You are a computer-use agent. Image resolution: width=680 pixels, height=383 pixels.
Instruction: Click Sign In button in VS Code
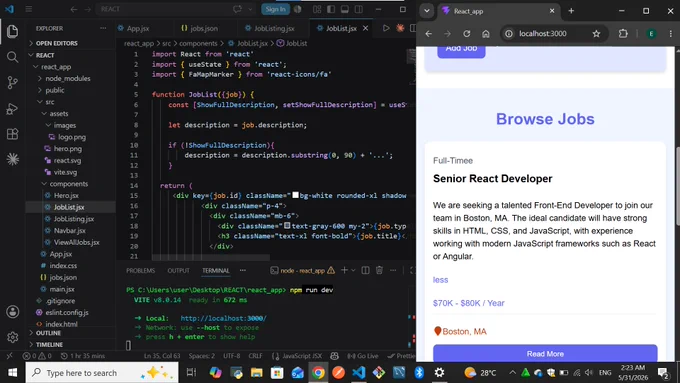click(x=275, y=9)
